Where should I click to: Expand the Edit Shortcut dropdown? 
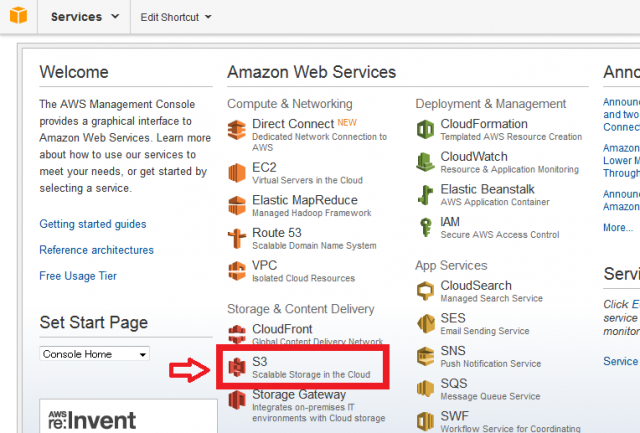pos(176,17)
